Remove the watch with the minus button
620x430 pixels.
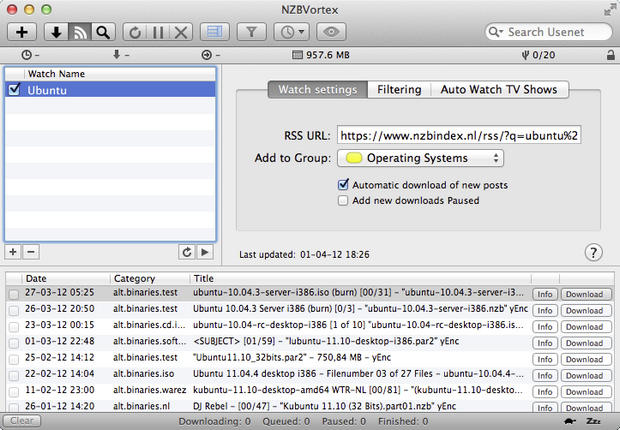pyautogui.click(x=31, y=252)
